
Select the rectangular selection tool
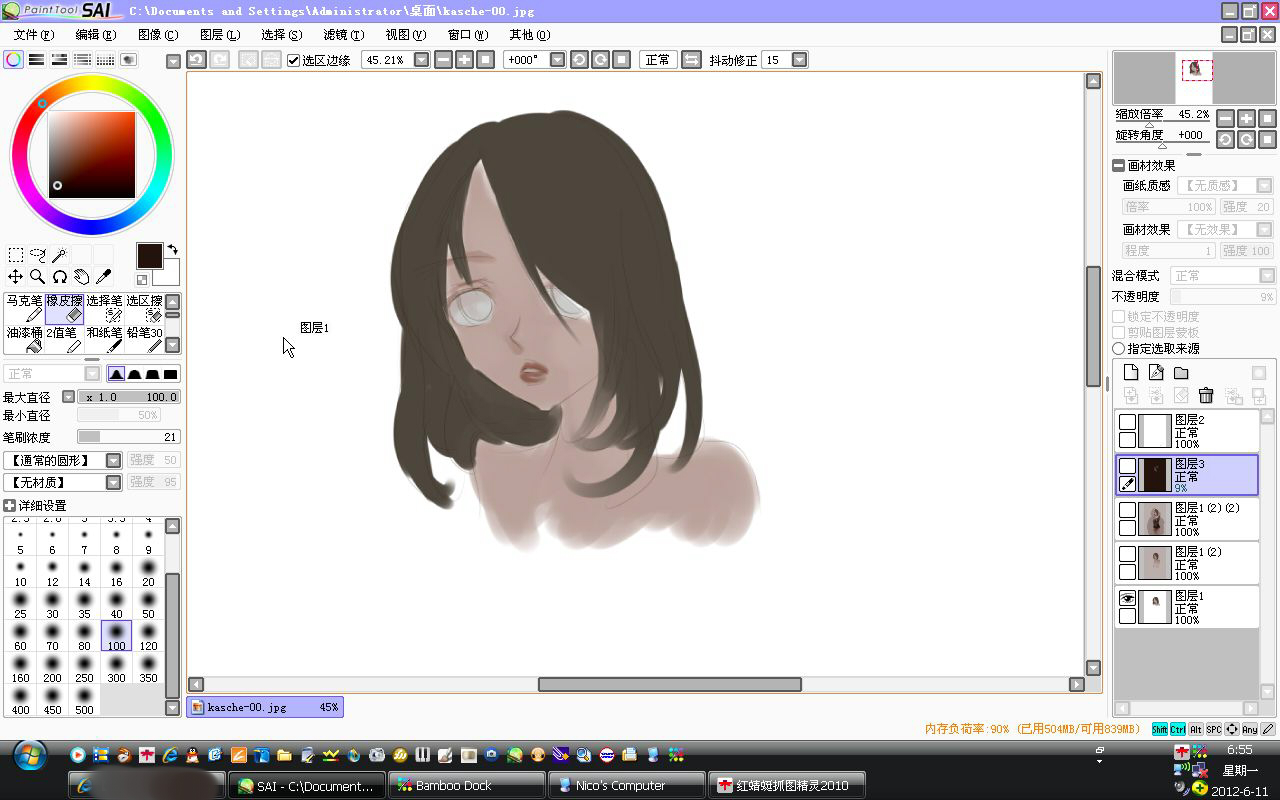[x=16, y=255]
